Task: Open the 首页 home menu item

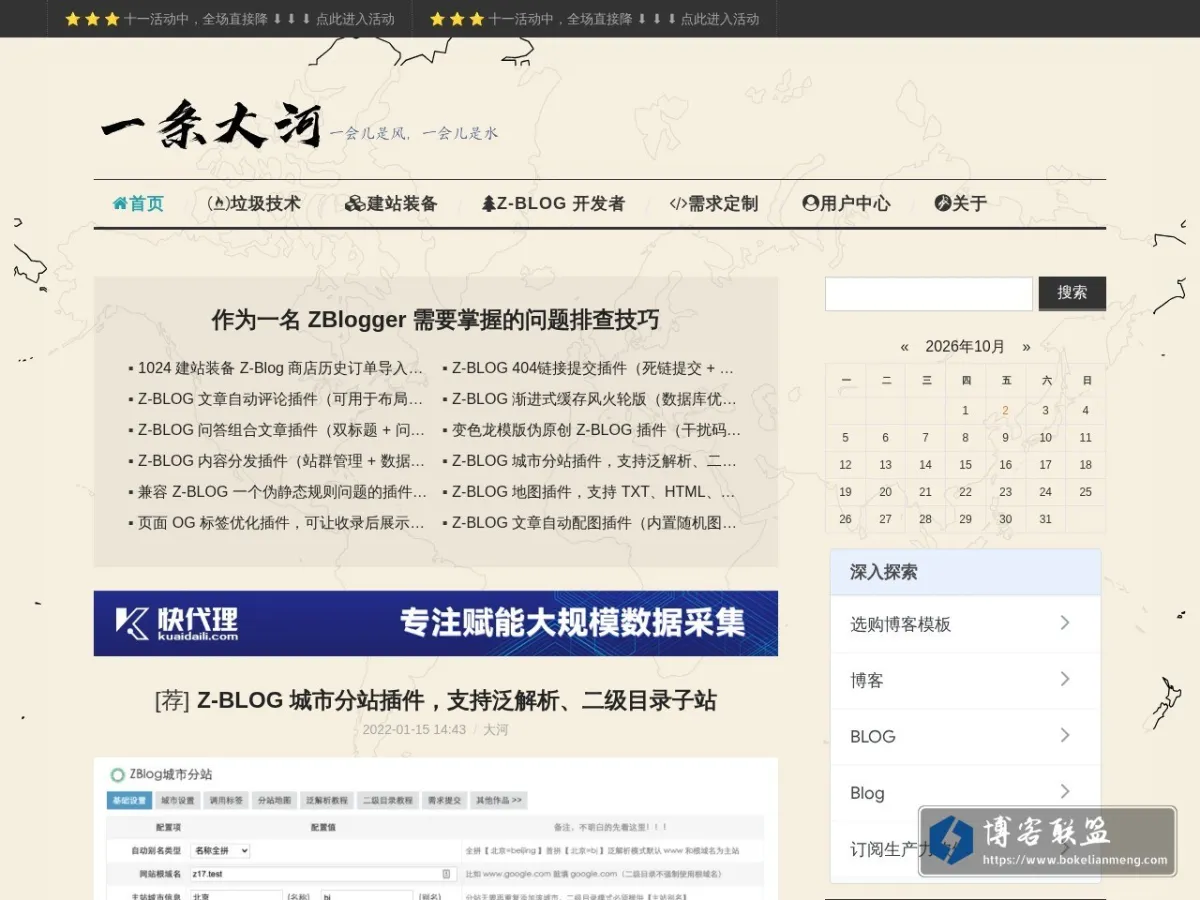Action: point(138,204)
